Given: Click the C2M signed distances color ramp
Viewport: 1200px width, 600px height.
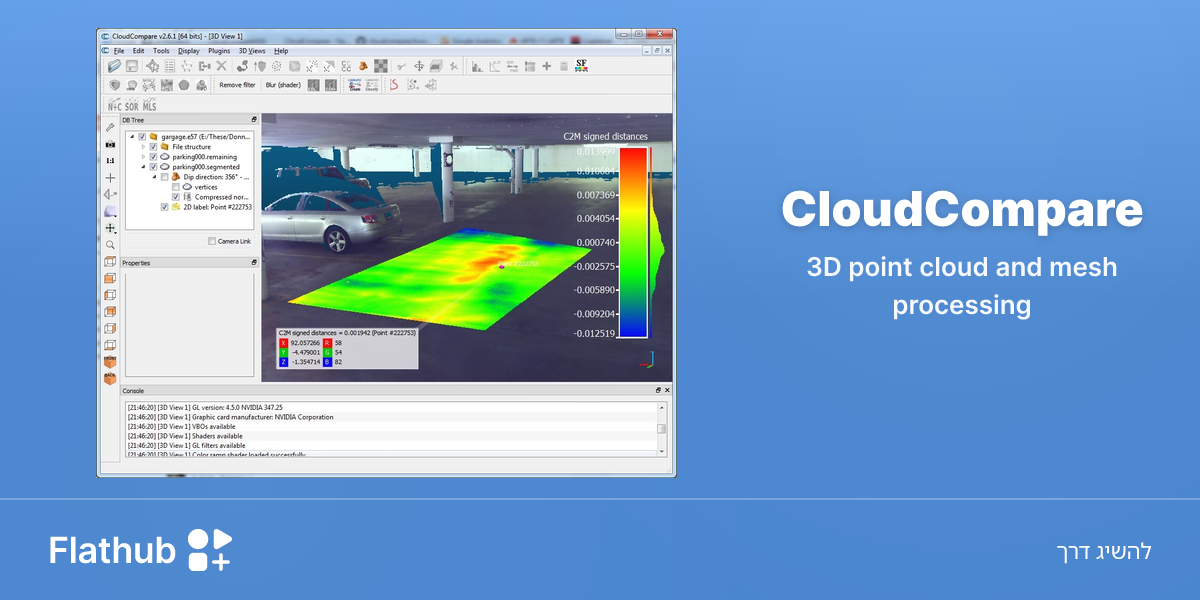Looking at the screenshot, I should click(634, 243).
